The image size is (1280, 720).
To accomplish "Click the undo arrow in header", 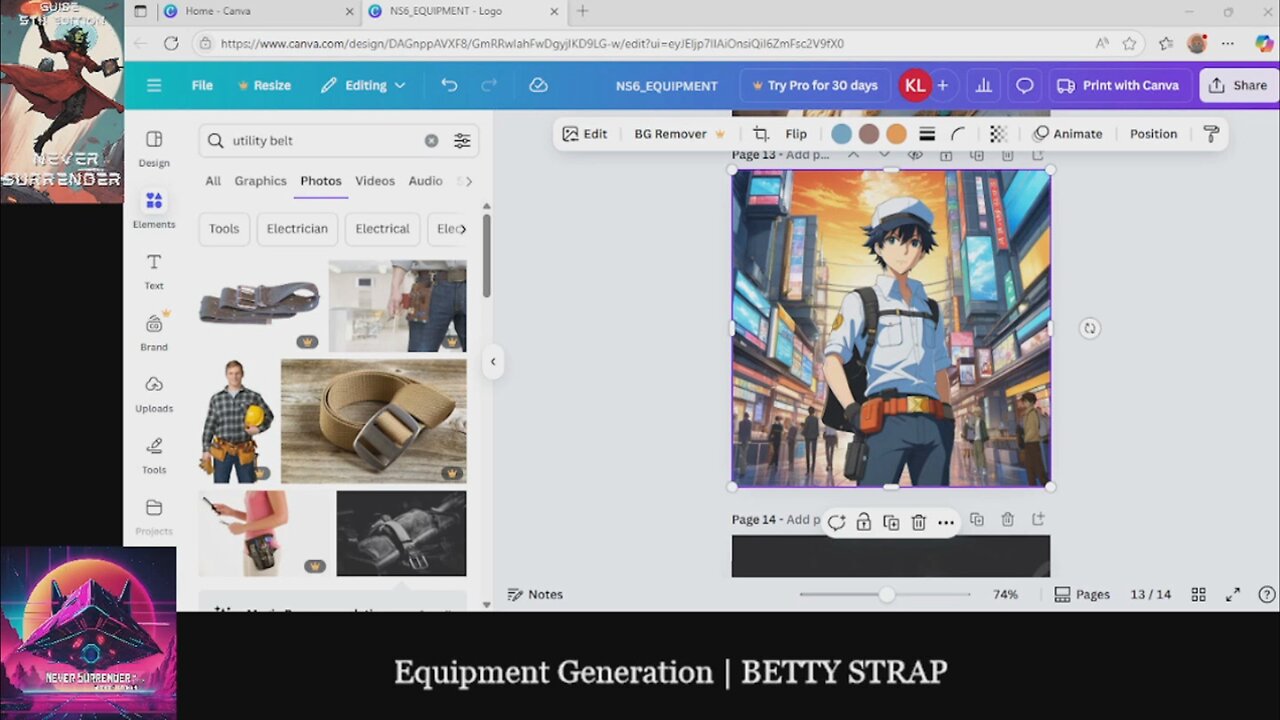I will tap(449, 85).
